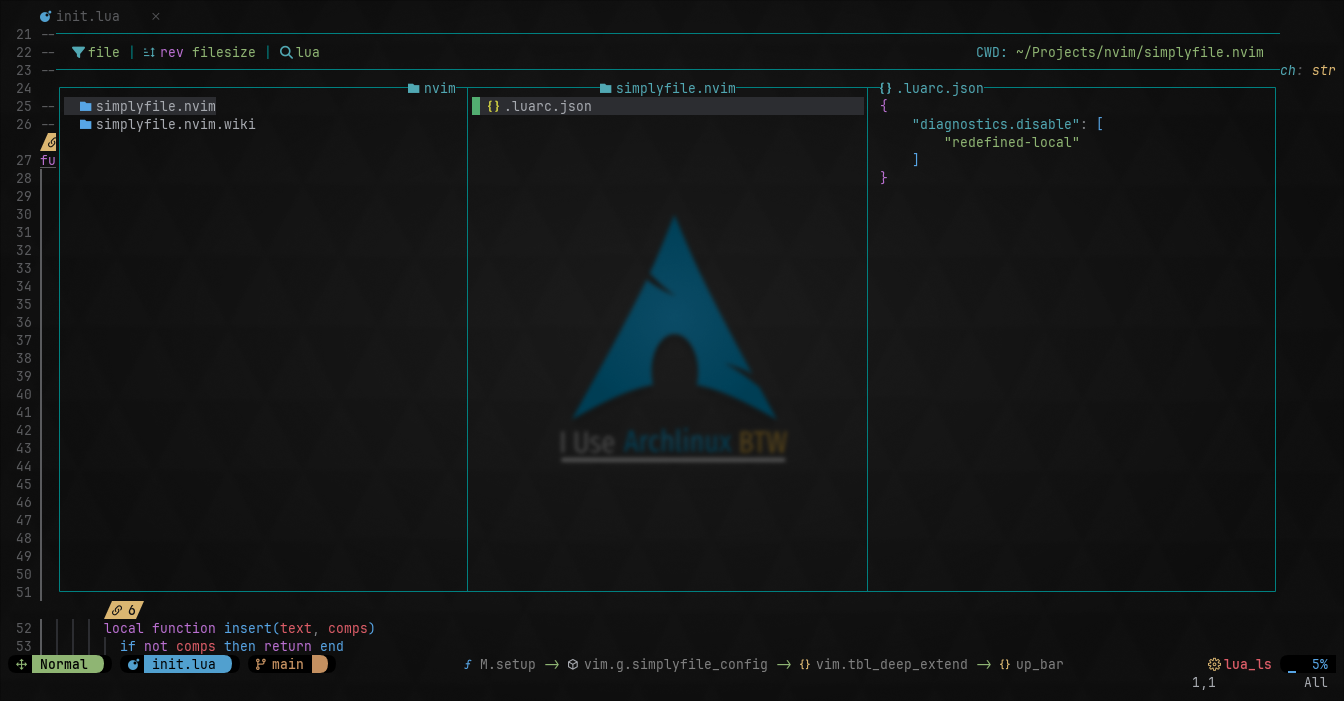Click the braces icon before vim.tbl_deep_extend
1344x701 pixels.
pos(805,664)
